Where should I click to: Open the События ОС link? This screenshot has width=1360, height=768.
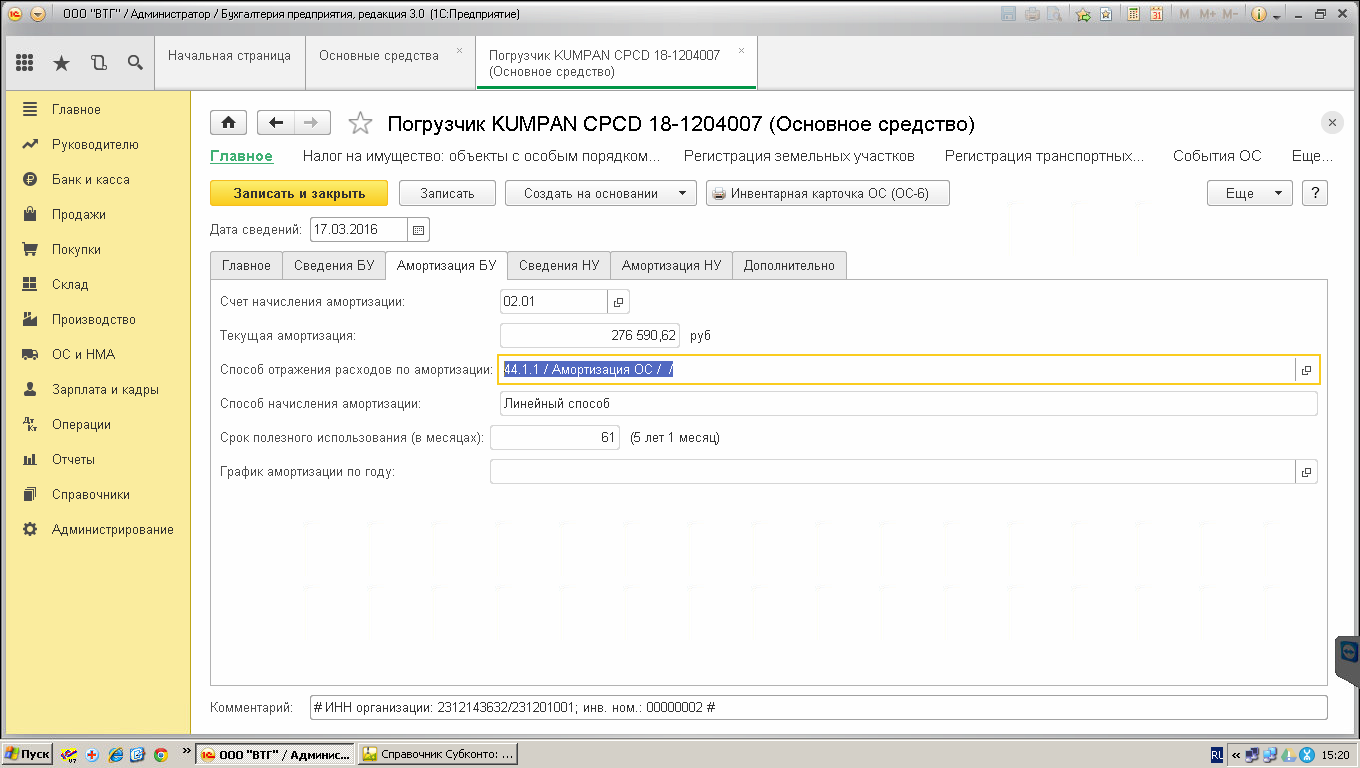(1217, 156)
